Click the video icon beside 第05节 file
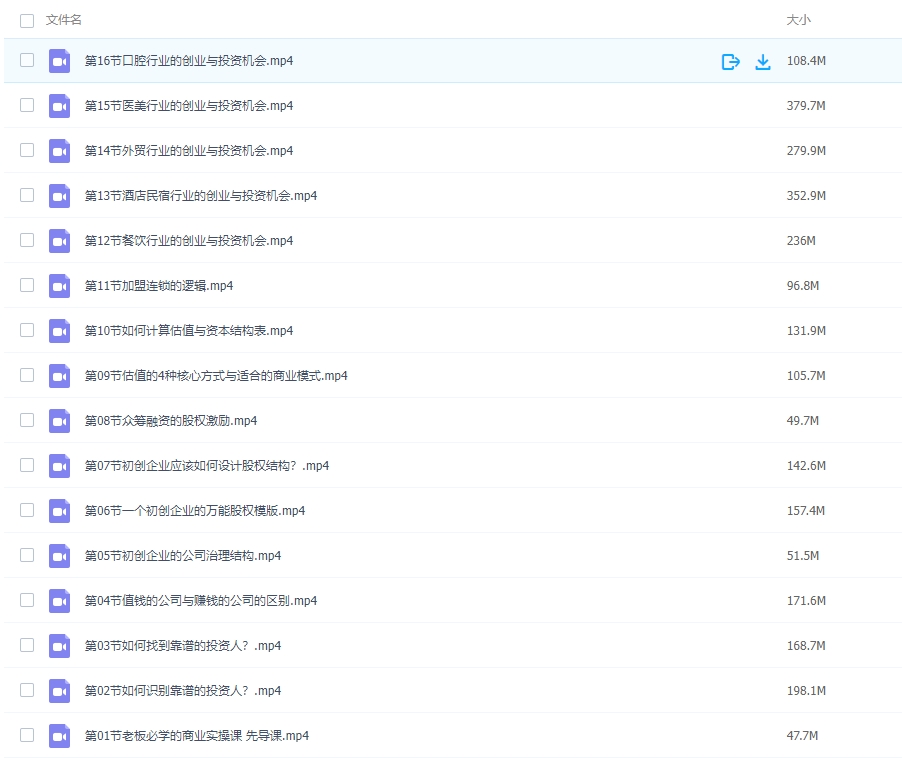Viewport: 902px width, 758px height. pos(59,555)
